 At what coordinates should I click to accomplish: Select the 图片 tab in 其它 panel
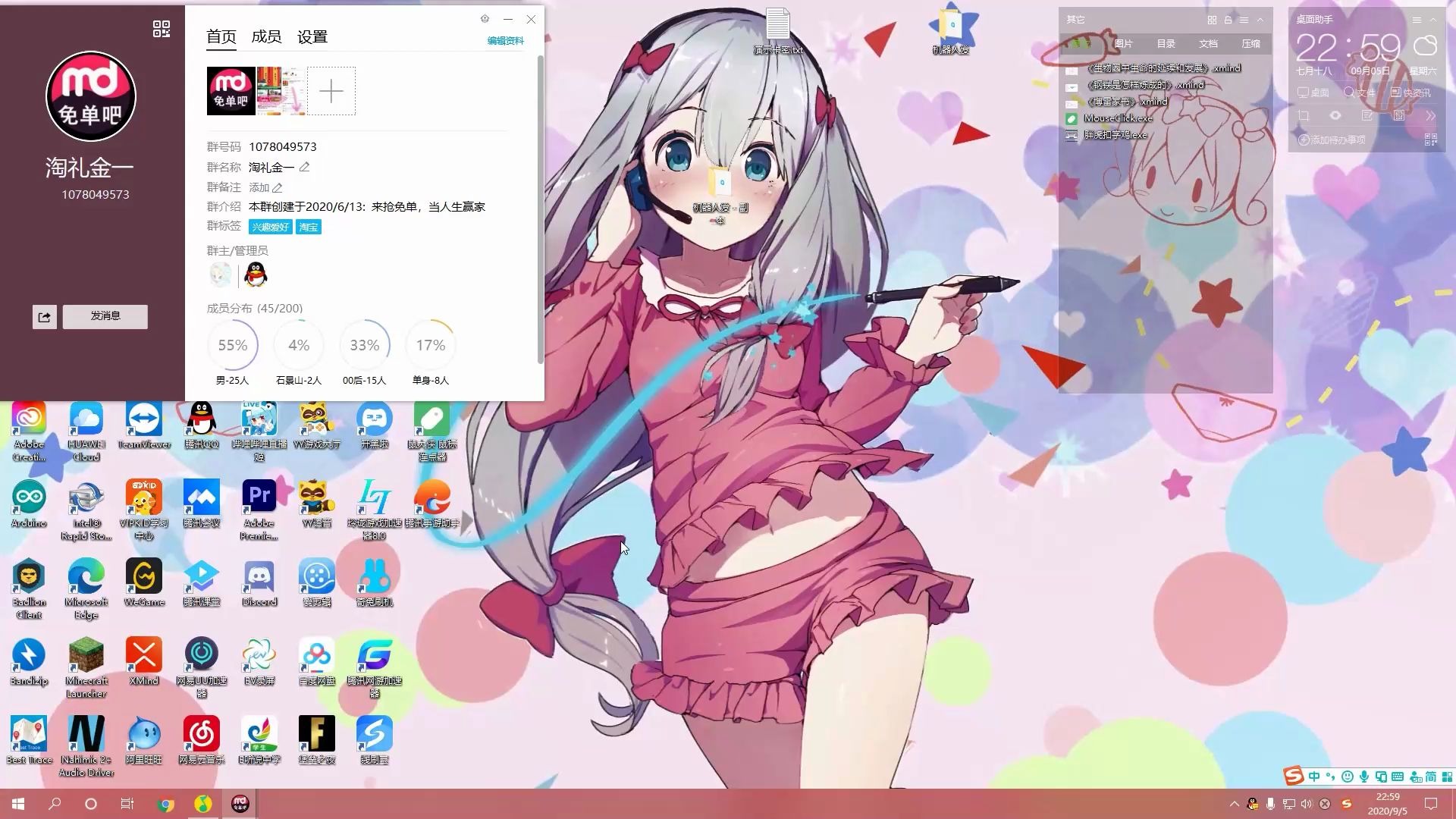pos(1123,44)
